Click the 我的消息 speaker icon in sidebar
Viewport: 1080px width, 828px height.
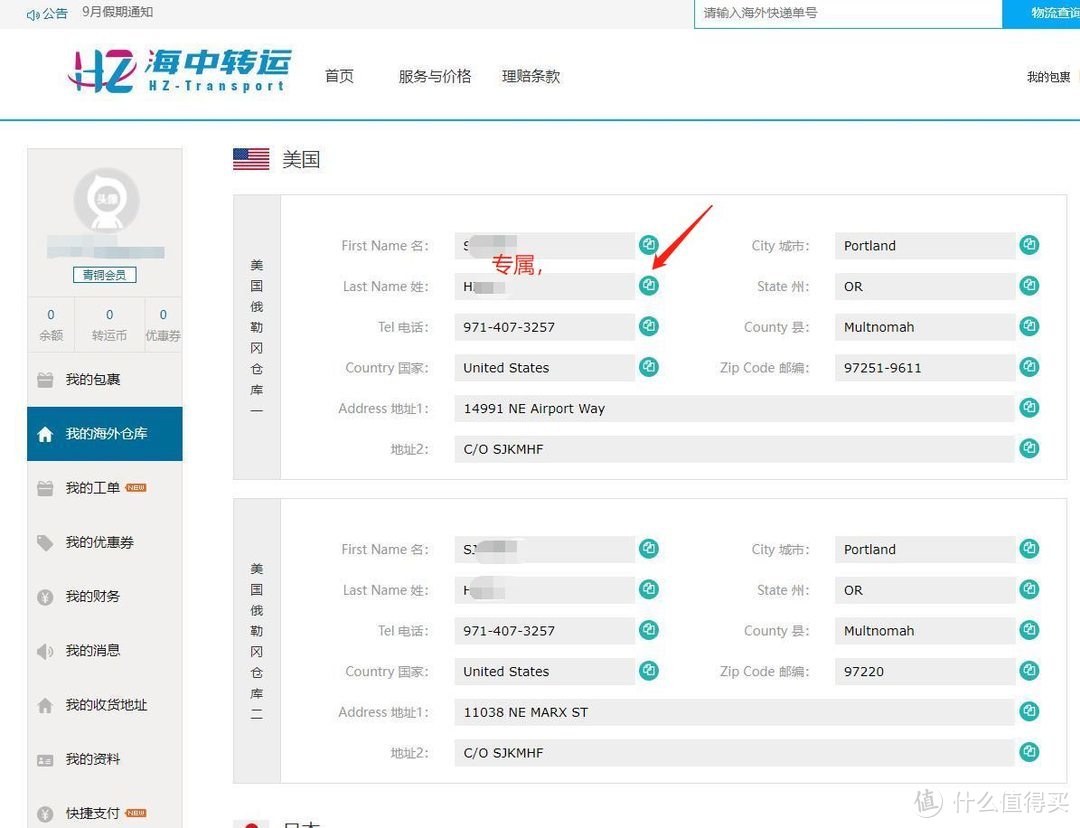[44, 650]
